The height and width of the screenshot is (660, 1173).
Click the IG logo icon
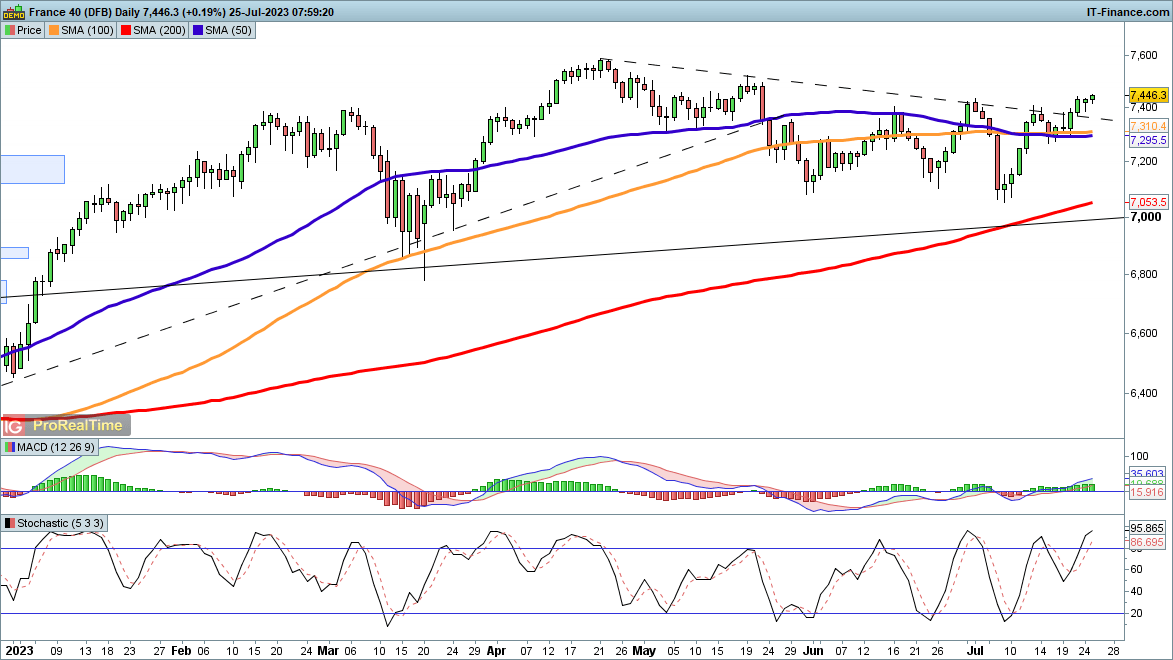(13, 426)
